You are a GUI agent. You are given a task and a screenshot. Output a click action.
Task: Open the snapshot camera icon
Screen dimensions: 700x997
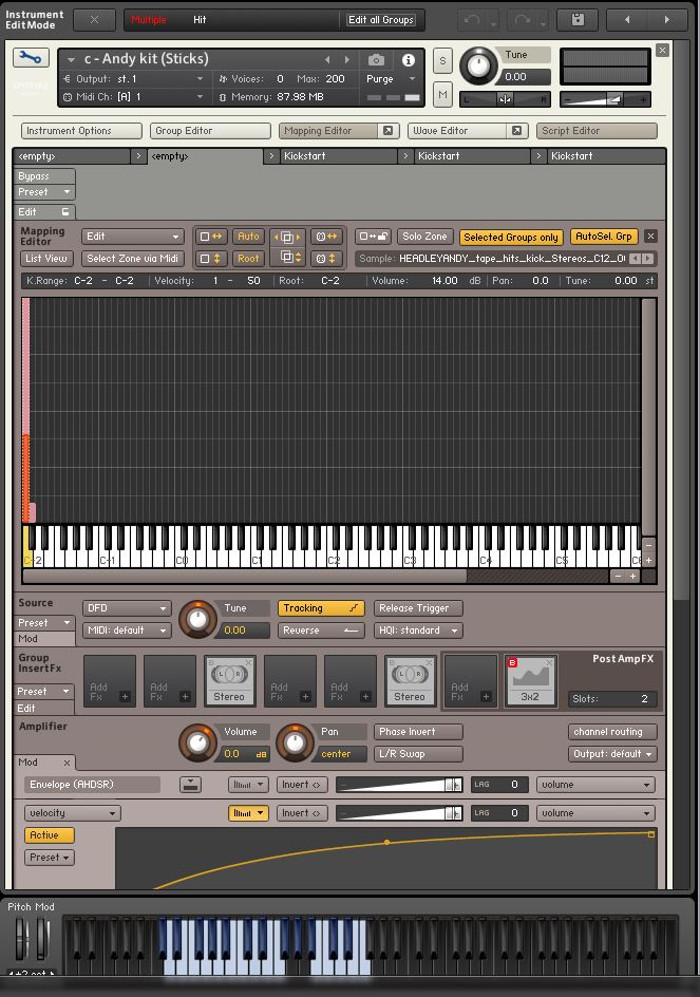coord(376,60)
